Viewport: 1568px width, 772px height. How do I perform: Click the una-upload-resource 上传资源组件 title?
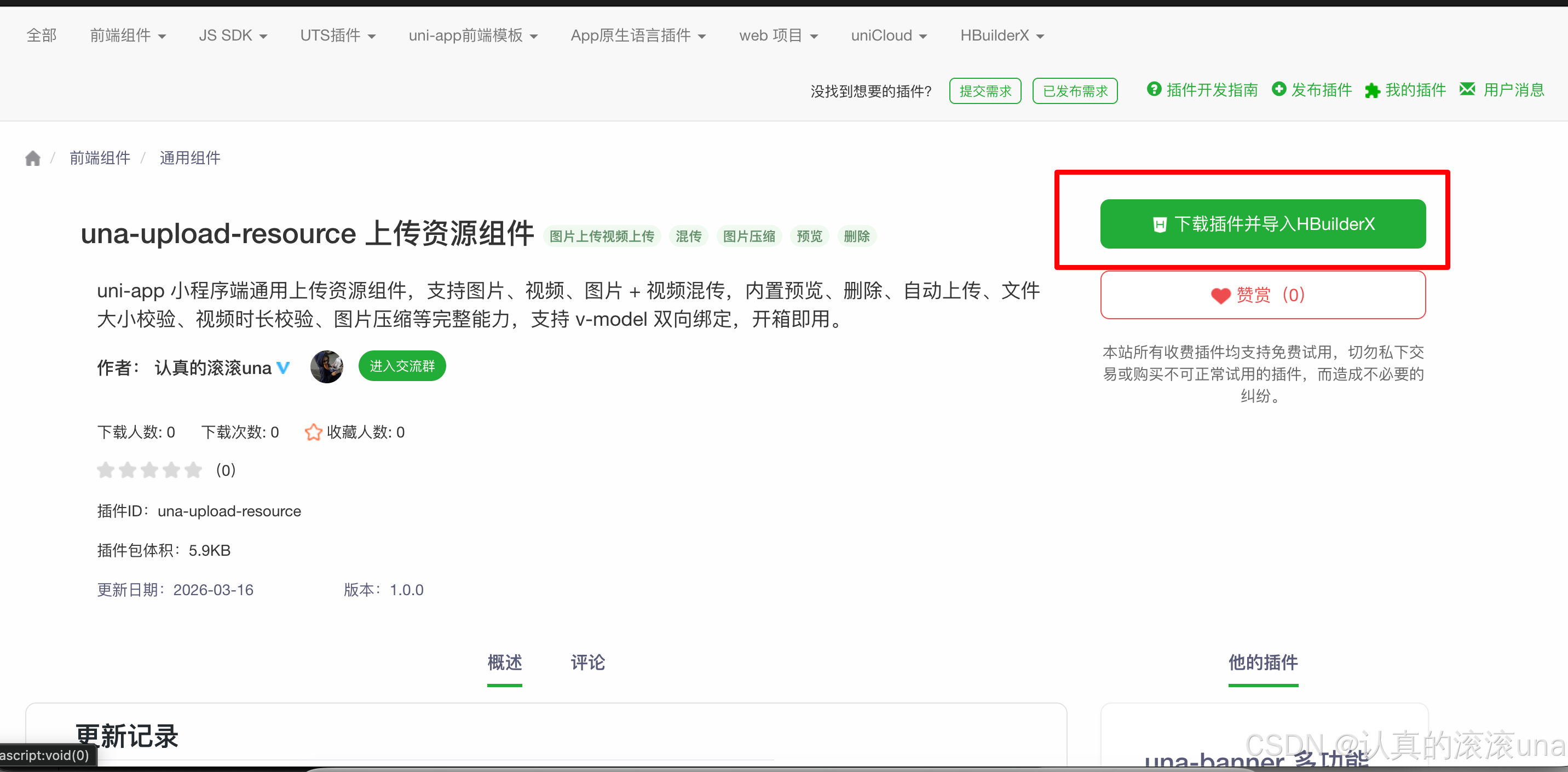(x=307, y=233)
